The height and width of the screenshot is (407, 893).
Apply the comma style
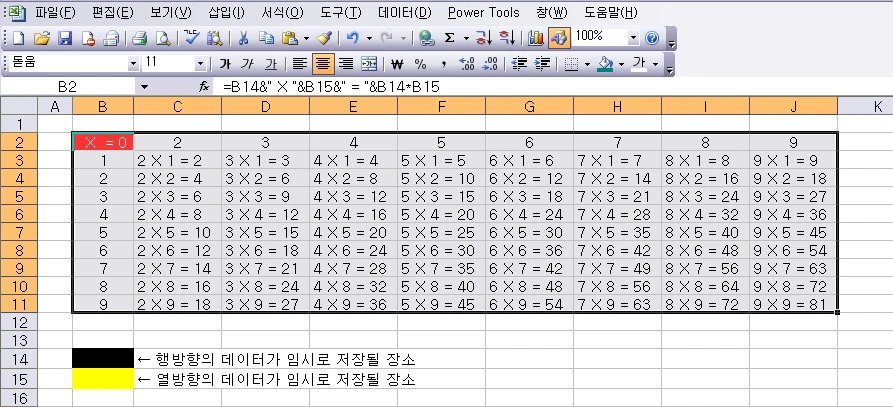pyautogui.click(x=444, y=64)
